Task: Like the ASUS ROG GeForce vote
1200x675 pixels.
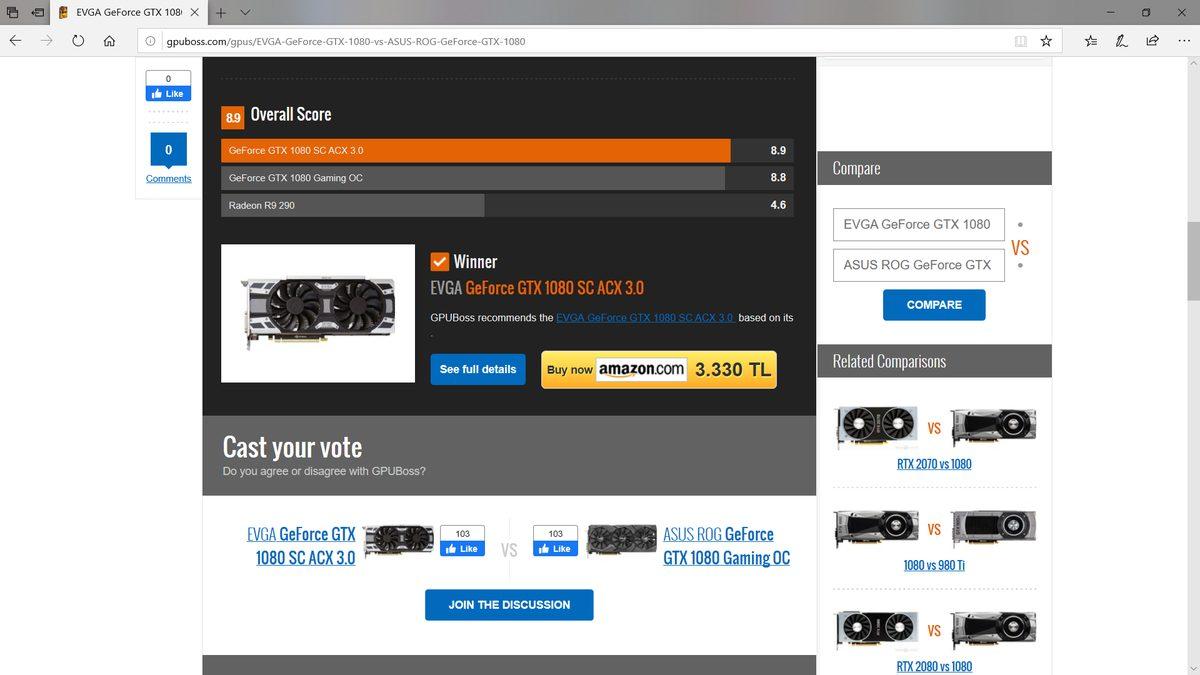Action: 555,548
